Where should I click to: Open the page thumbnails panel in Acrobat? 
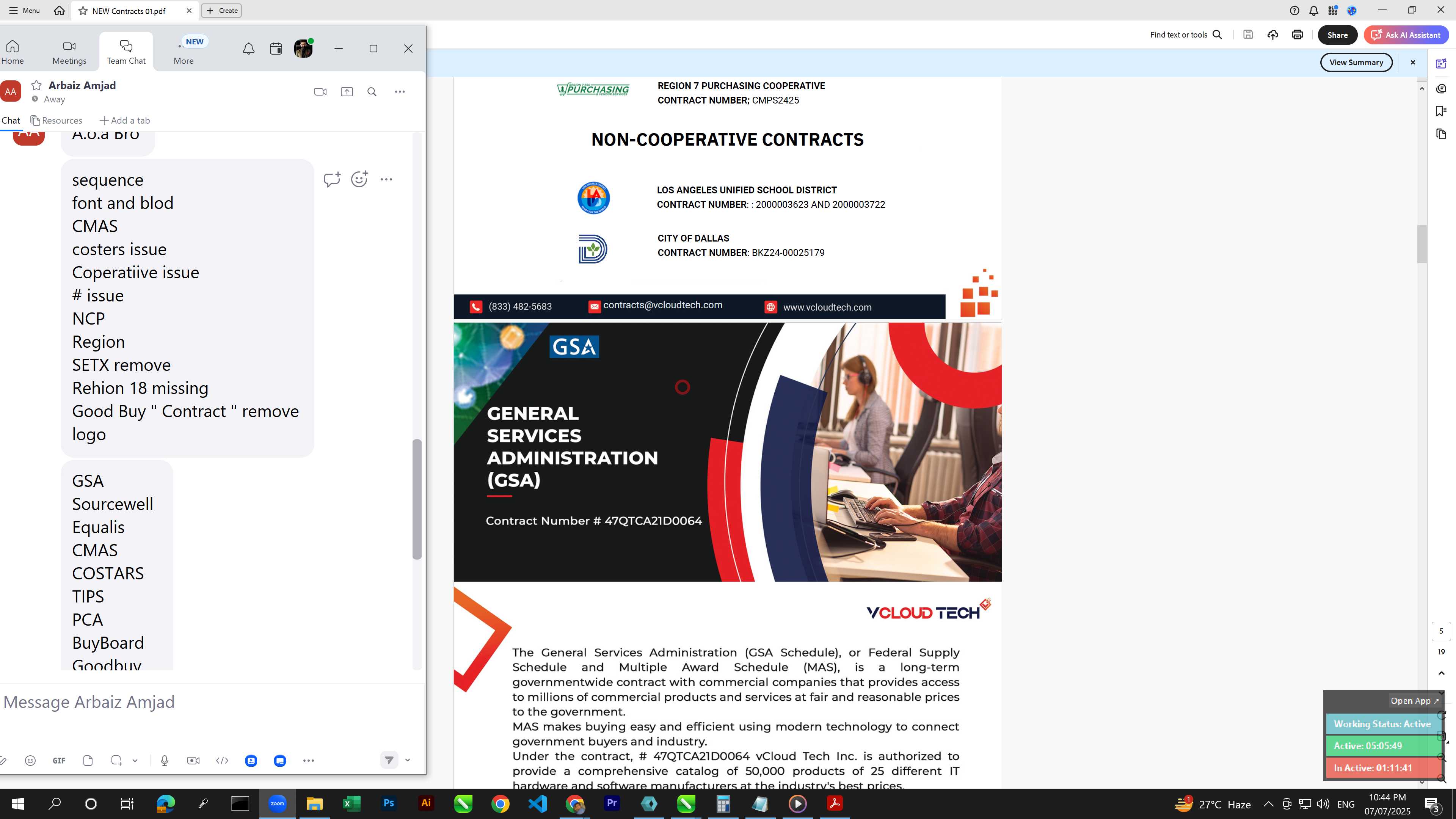(x=1441, y=134)
